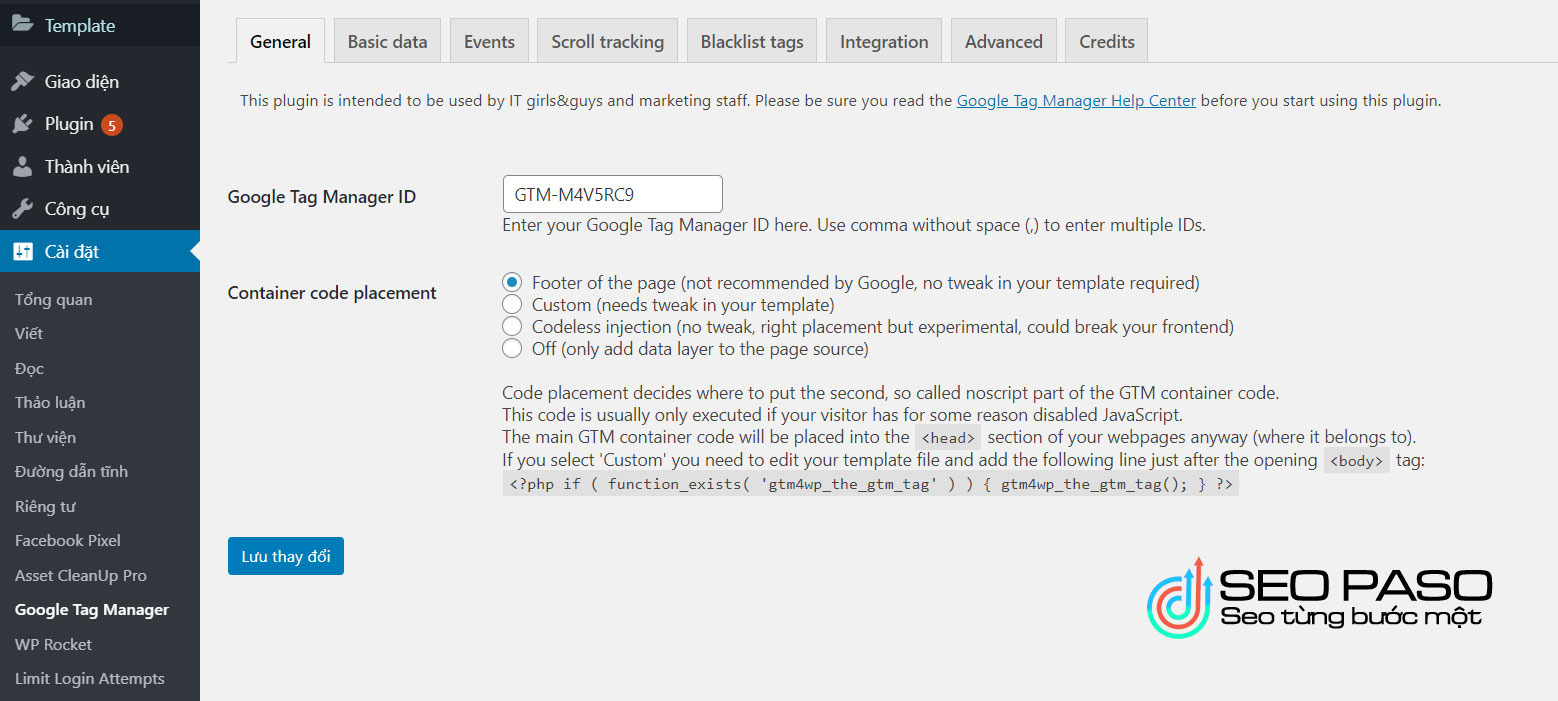Open Template menu in sidebar

[100, 25]
